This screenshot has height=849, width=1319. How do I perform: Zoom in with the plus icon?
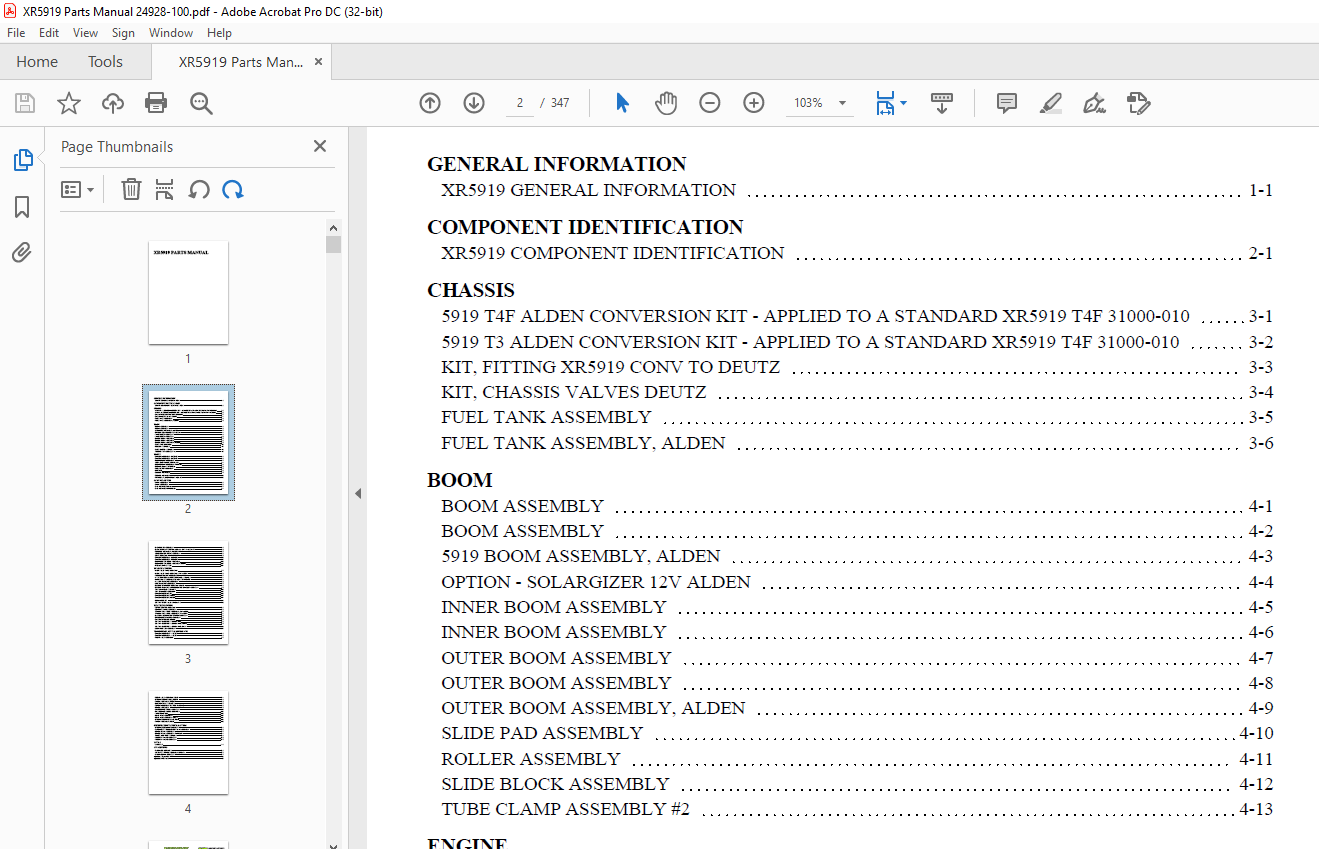pos(754,103)
